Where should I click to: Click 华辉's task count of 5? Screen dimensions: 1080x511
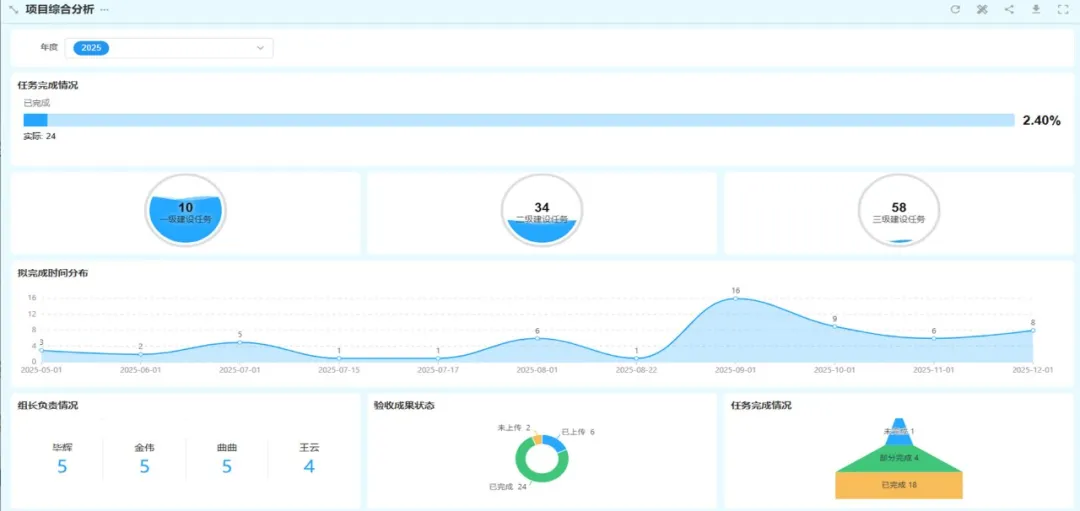click(62, 466)
